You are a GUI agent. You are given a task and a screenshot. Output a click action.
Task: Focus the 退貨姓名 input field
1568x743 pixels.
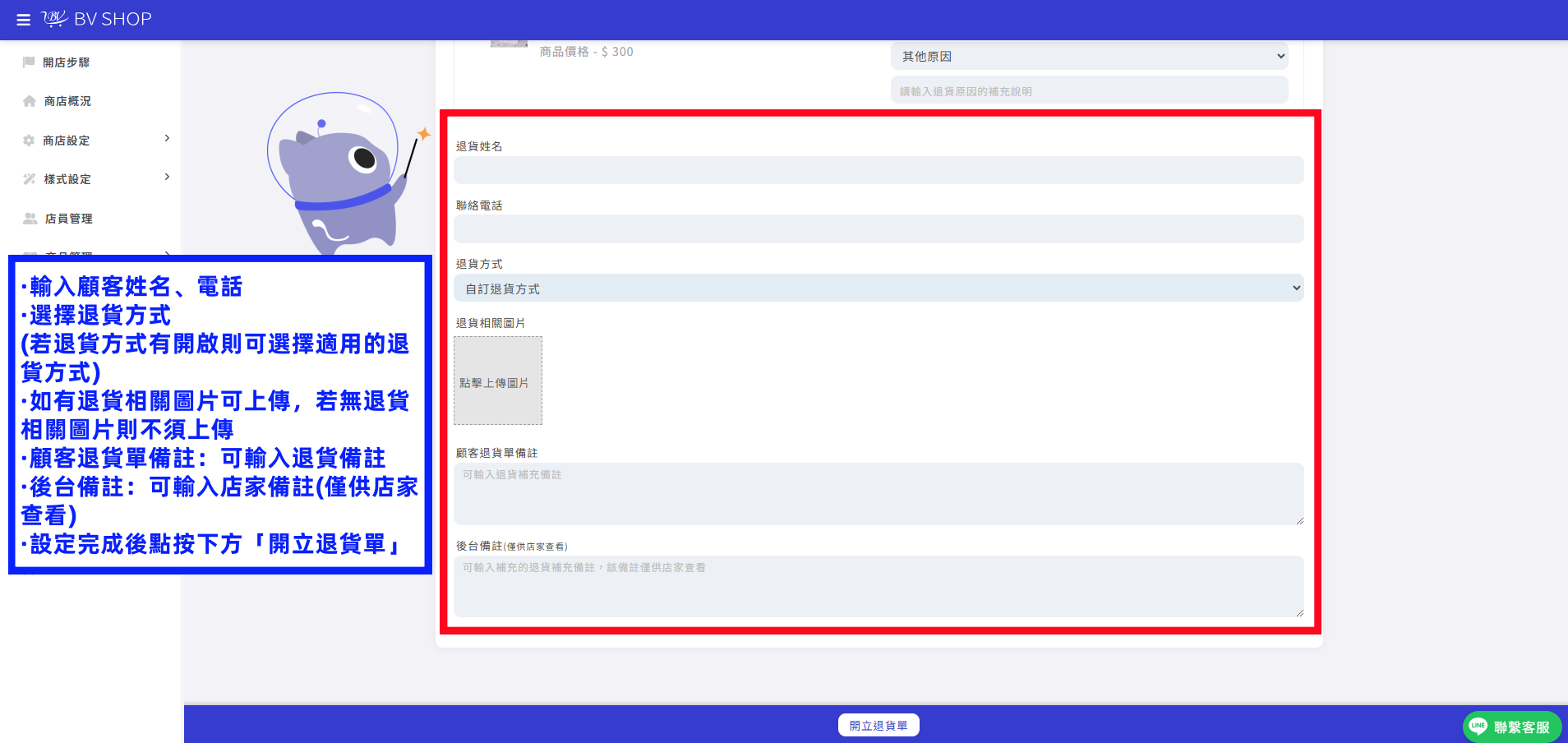point(879,170)
